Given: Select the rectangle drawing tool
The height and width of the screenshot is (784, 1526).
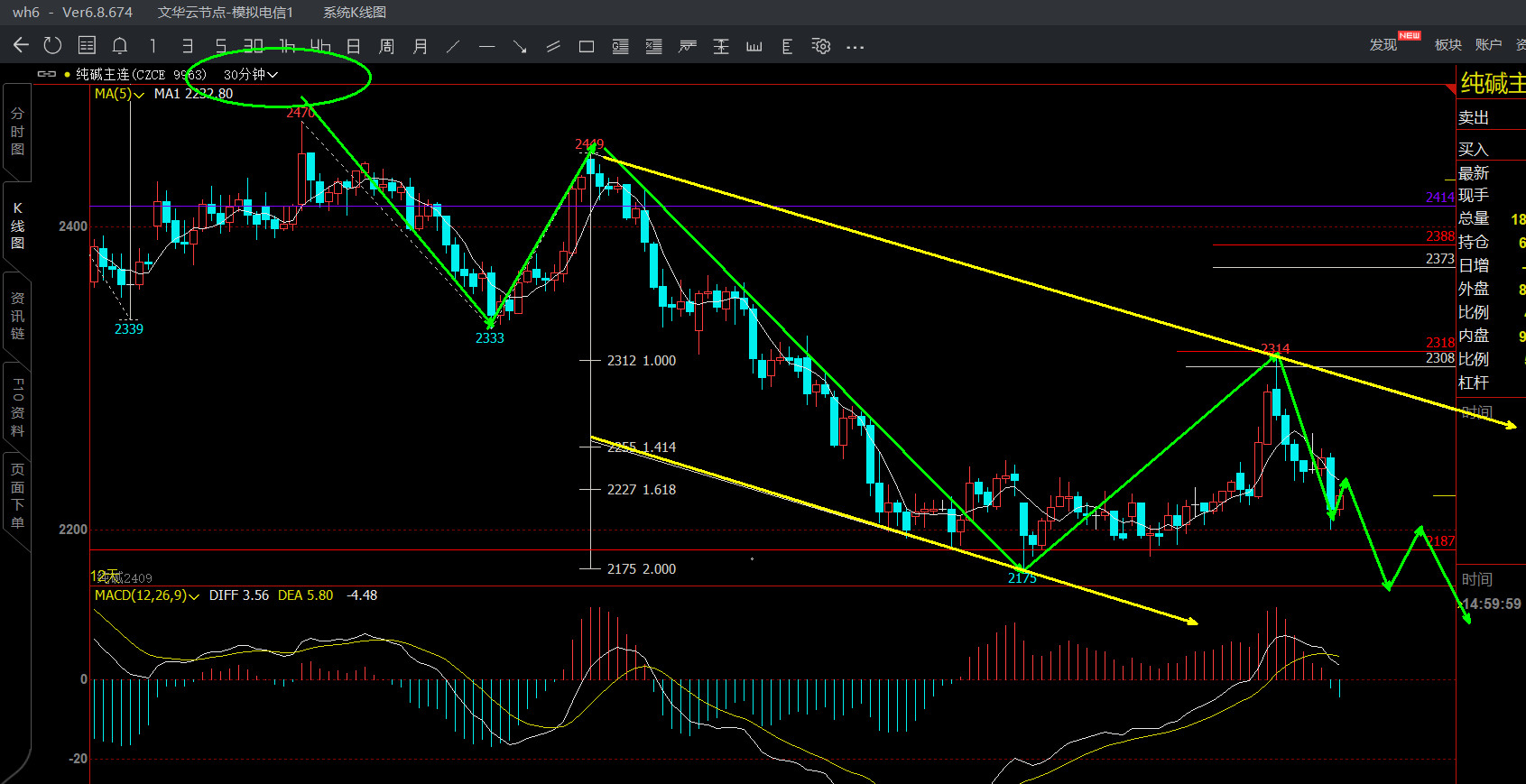Looking at the screenshot, I should (x=587, y=46).
